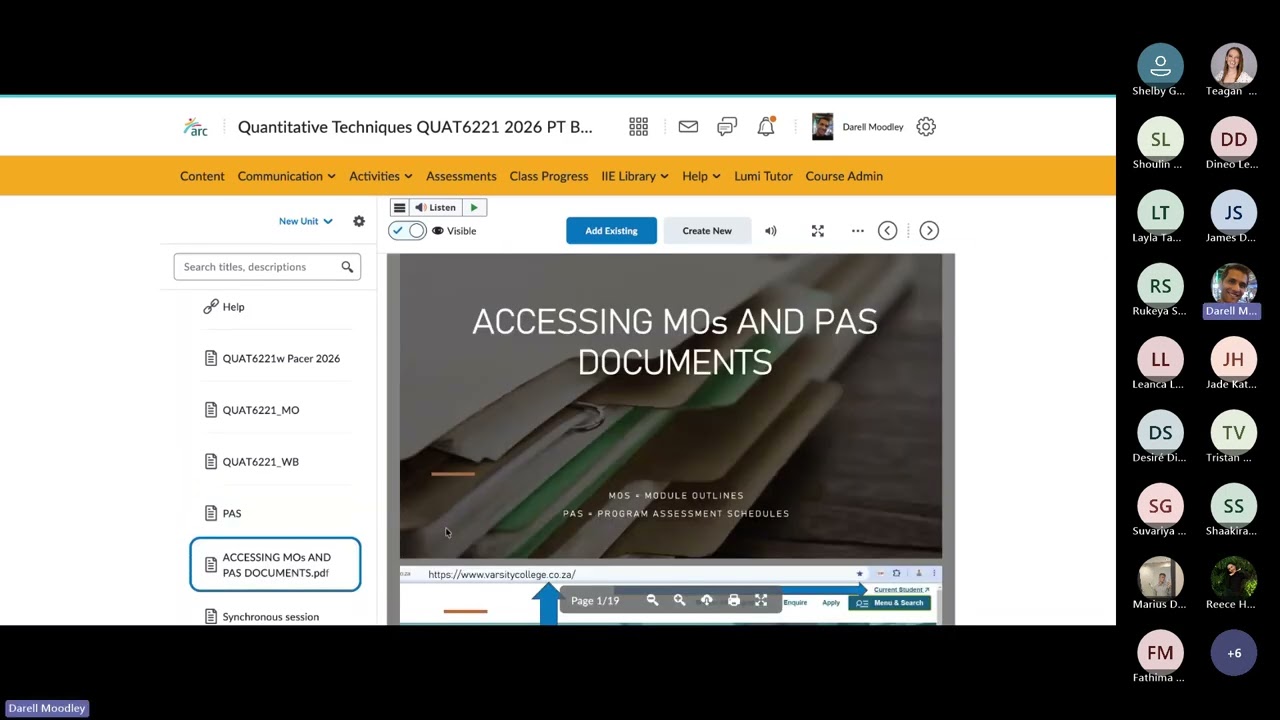Expand the Communication dropdown
This screenshot has width=1280, height=720.
click(286, 176)
